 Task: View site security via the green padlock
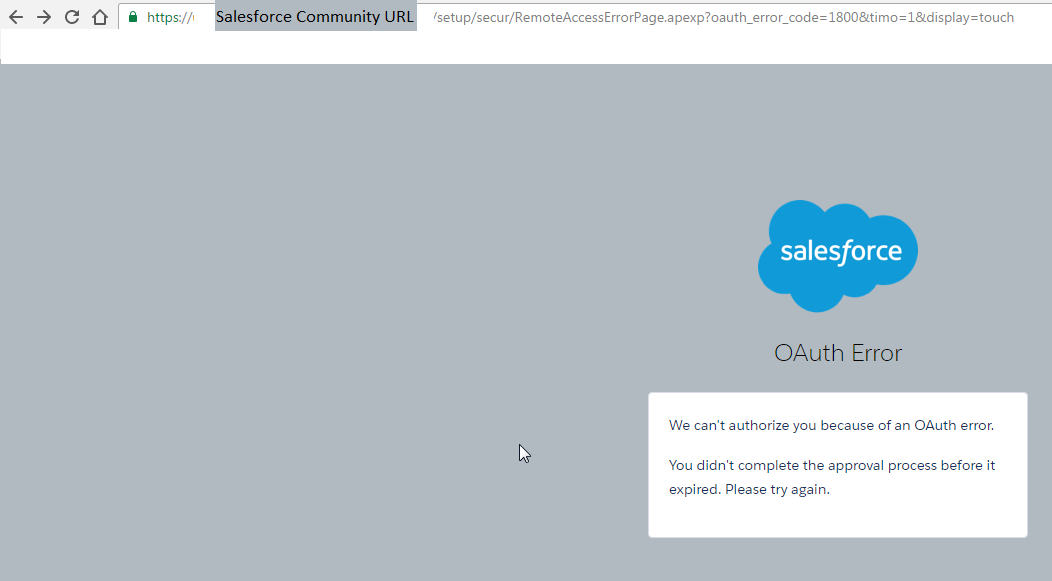133,17
